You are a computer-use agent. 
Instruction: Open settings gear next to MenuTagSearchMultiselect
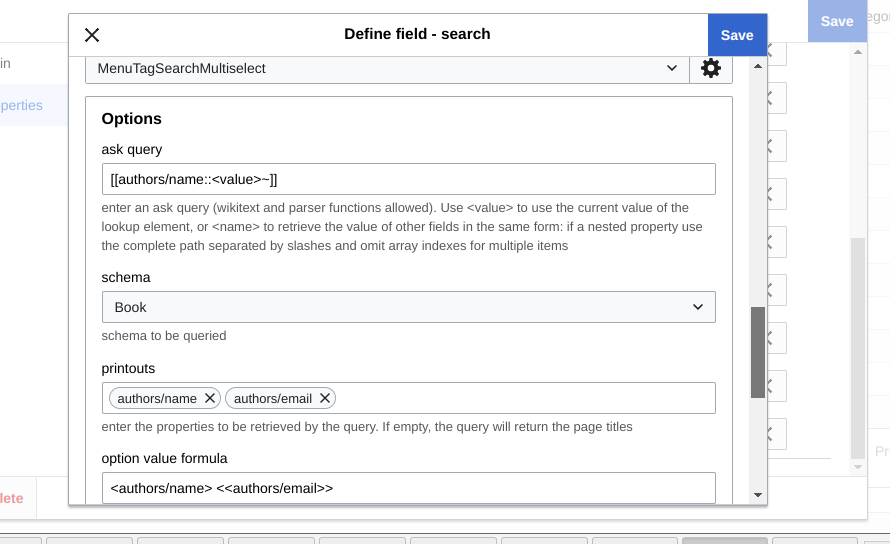711,68
